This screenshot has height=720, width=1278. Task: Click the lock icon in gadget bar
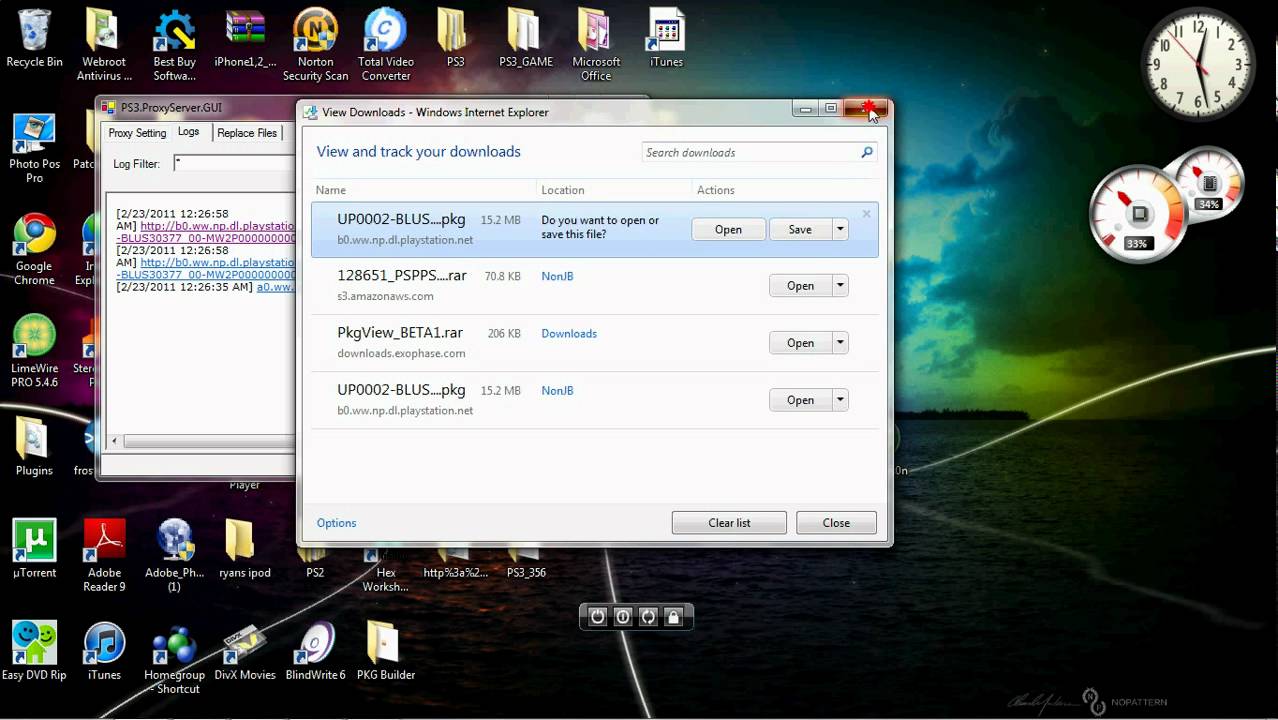pyautogui.click(x=673, y=617)
